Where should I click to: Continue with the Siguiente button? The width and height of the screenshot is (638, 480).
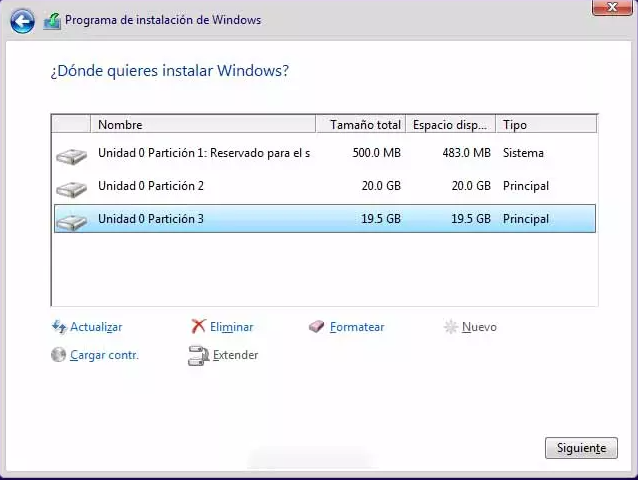click(581, 448)
